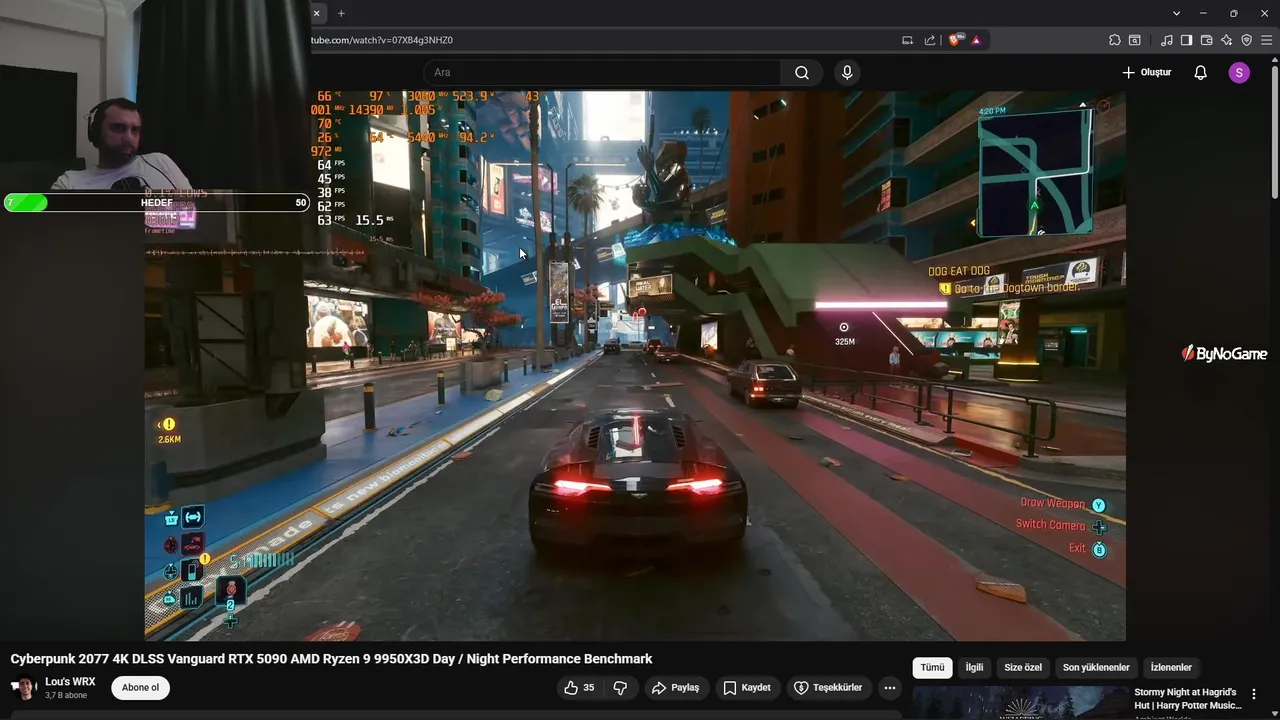Click the video player to toggle playback
1280x720 pixels.
pos(635,365)
